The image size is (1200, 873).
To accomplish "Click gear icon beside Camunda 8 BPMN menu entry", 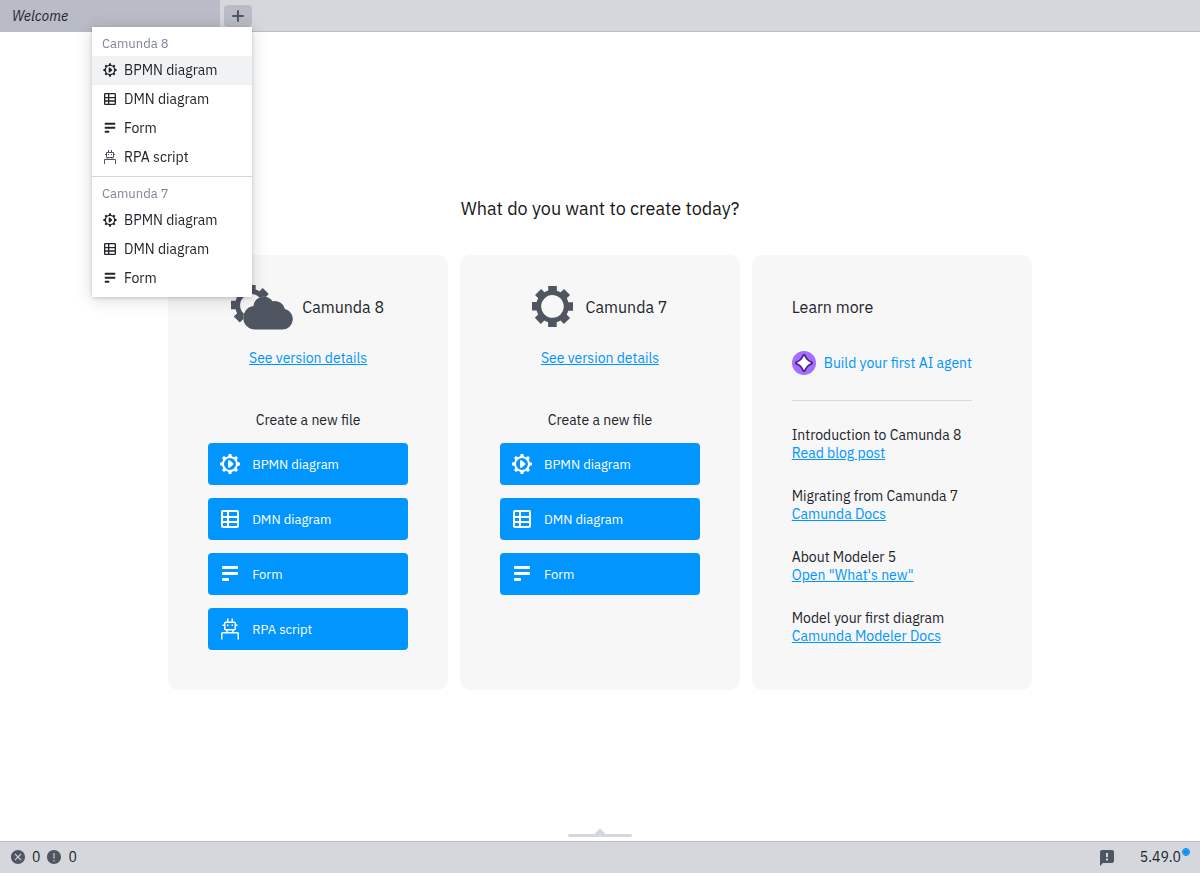I will 110,70.
